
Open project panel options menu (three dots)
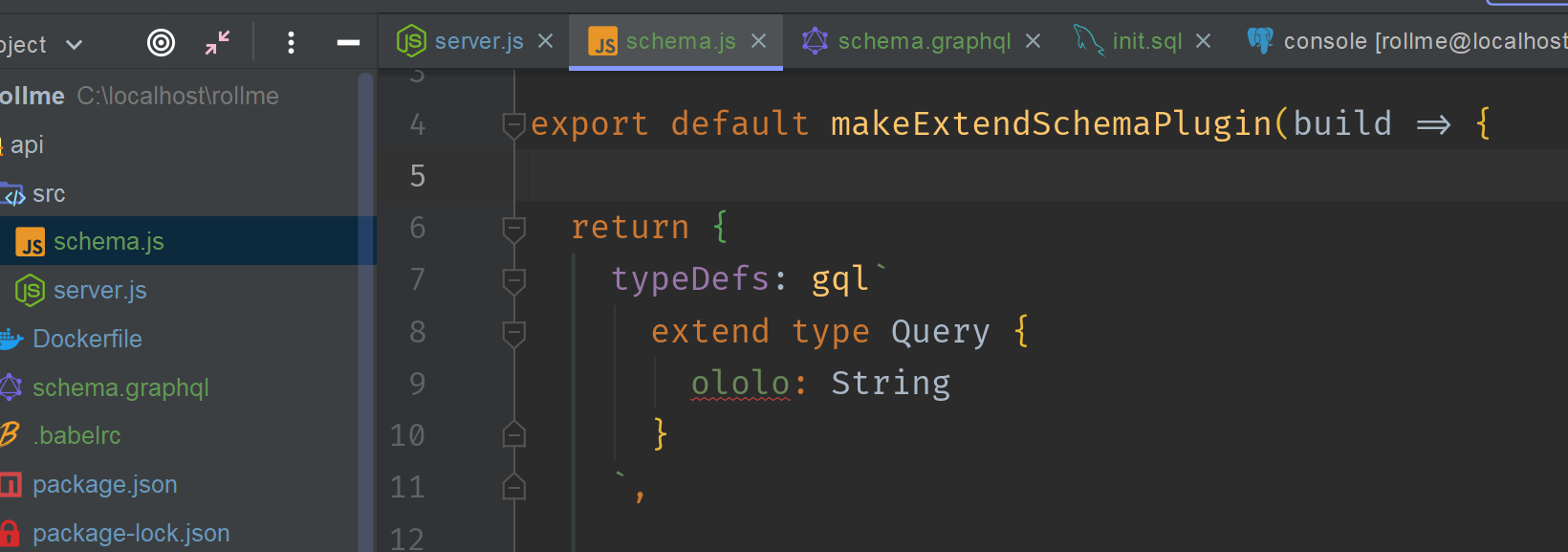[291, 42]
